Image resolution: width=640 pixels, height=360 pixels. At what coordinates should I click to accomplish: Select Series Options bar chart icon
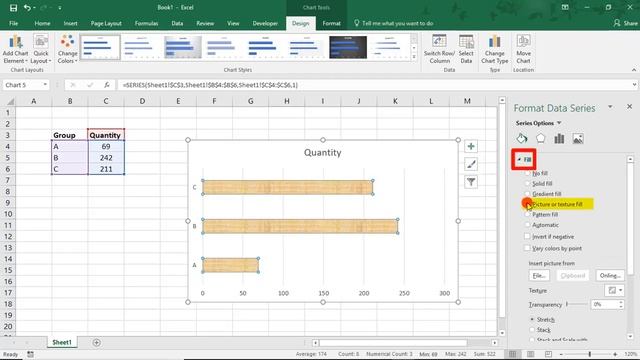(x=559, y=138)
